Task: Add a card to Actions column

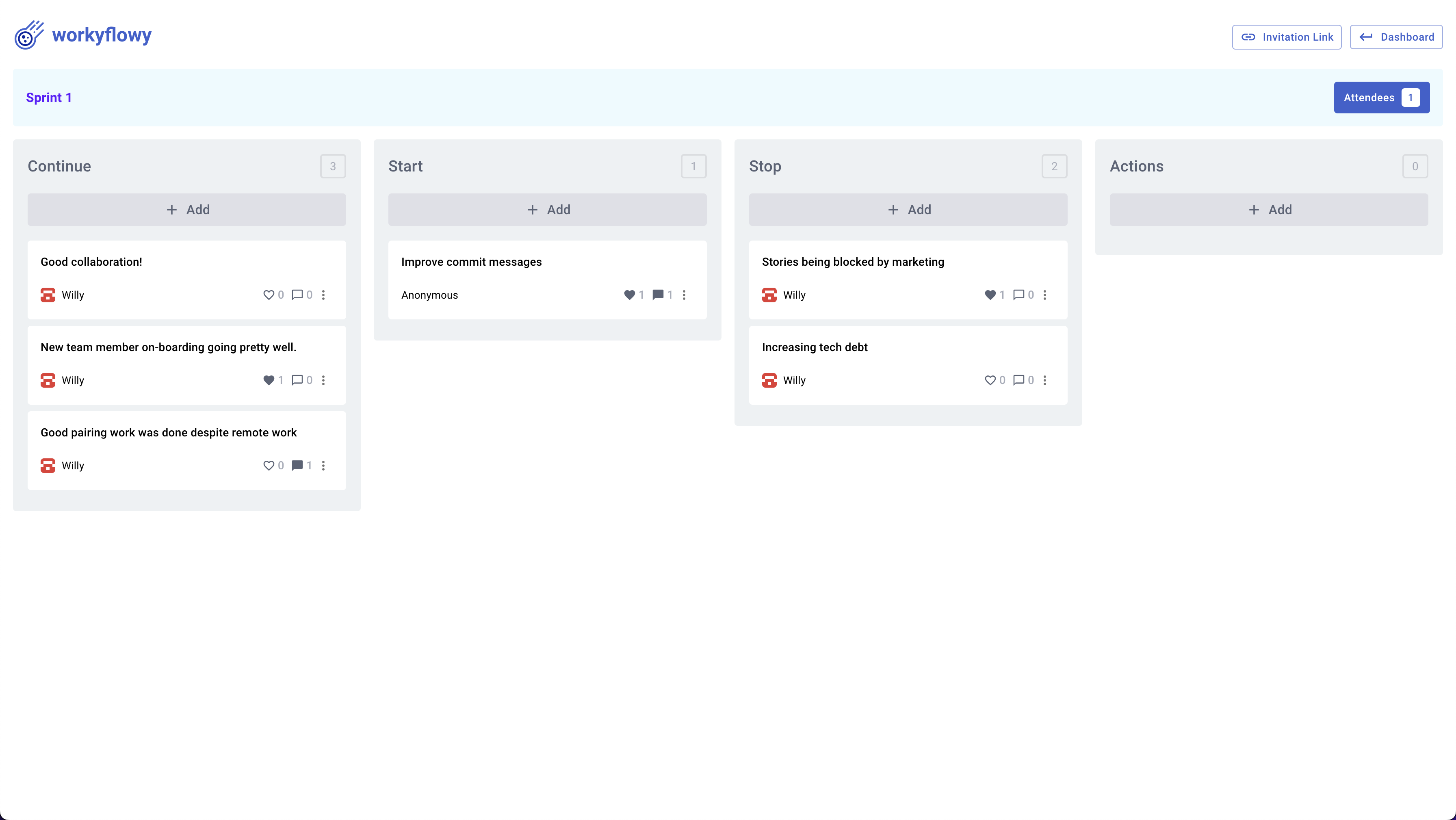Action: pyautogui.click(x=1268, y=210)
